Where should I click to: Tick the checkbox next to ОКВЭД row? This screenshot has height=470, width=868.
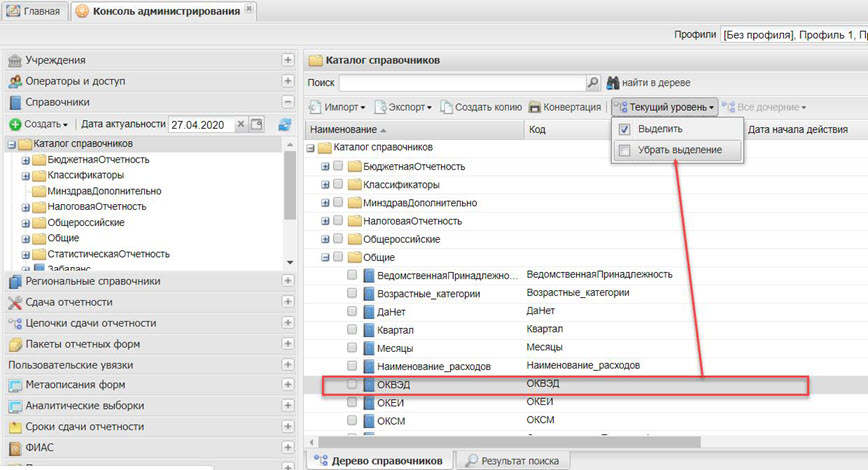(352, 384)
